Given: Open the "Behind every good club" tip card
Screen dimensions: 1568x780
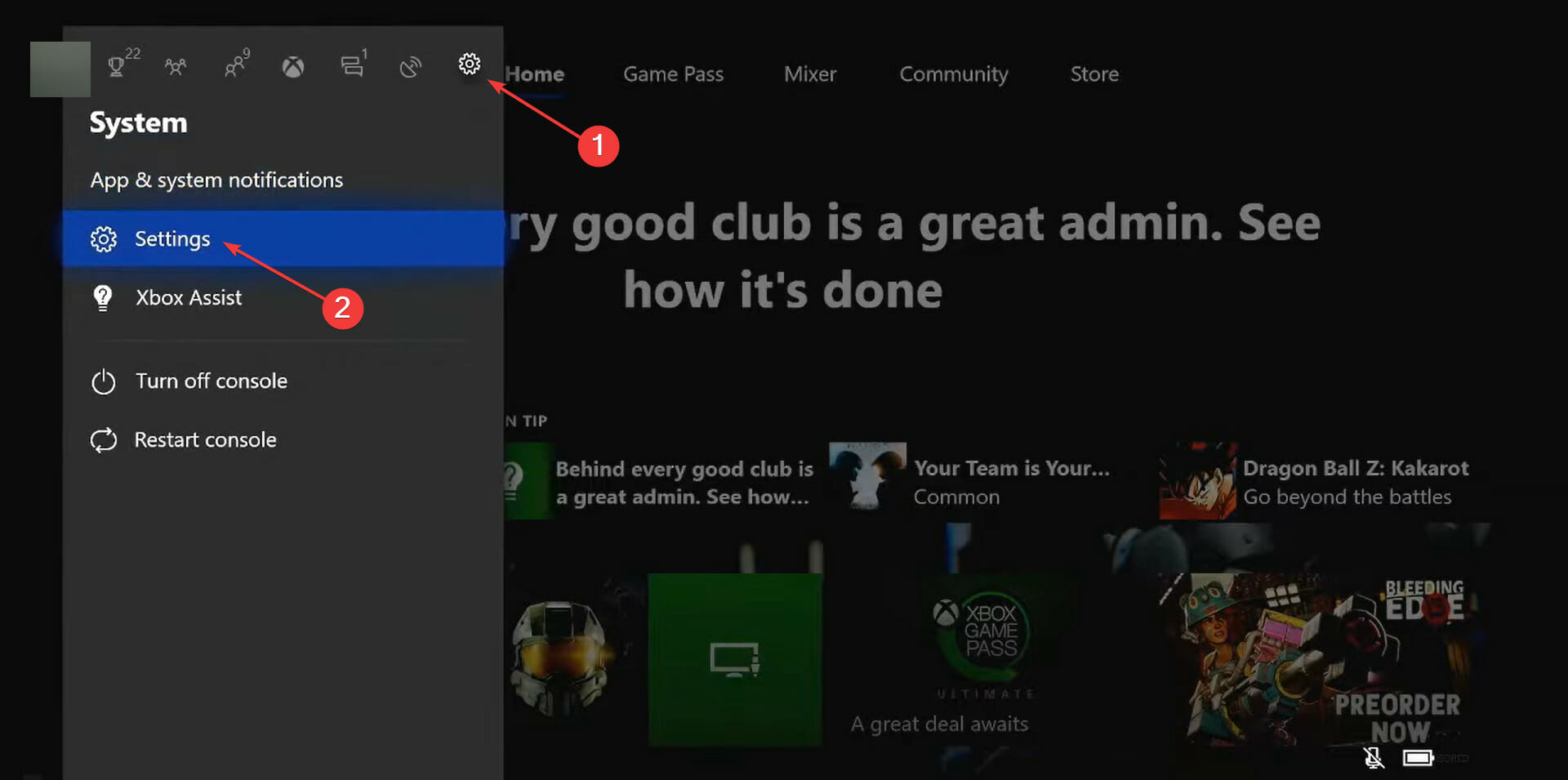Looking at the screenshot, I should pos(660,482).
